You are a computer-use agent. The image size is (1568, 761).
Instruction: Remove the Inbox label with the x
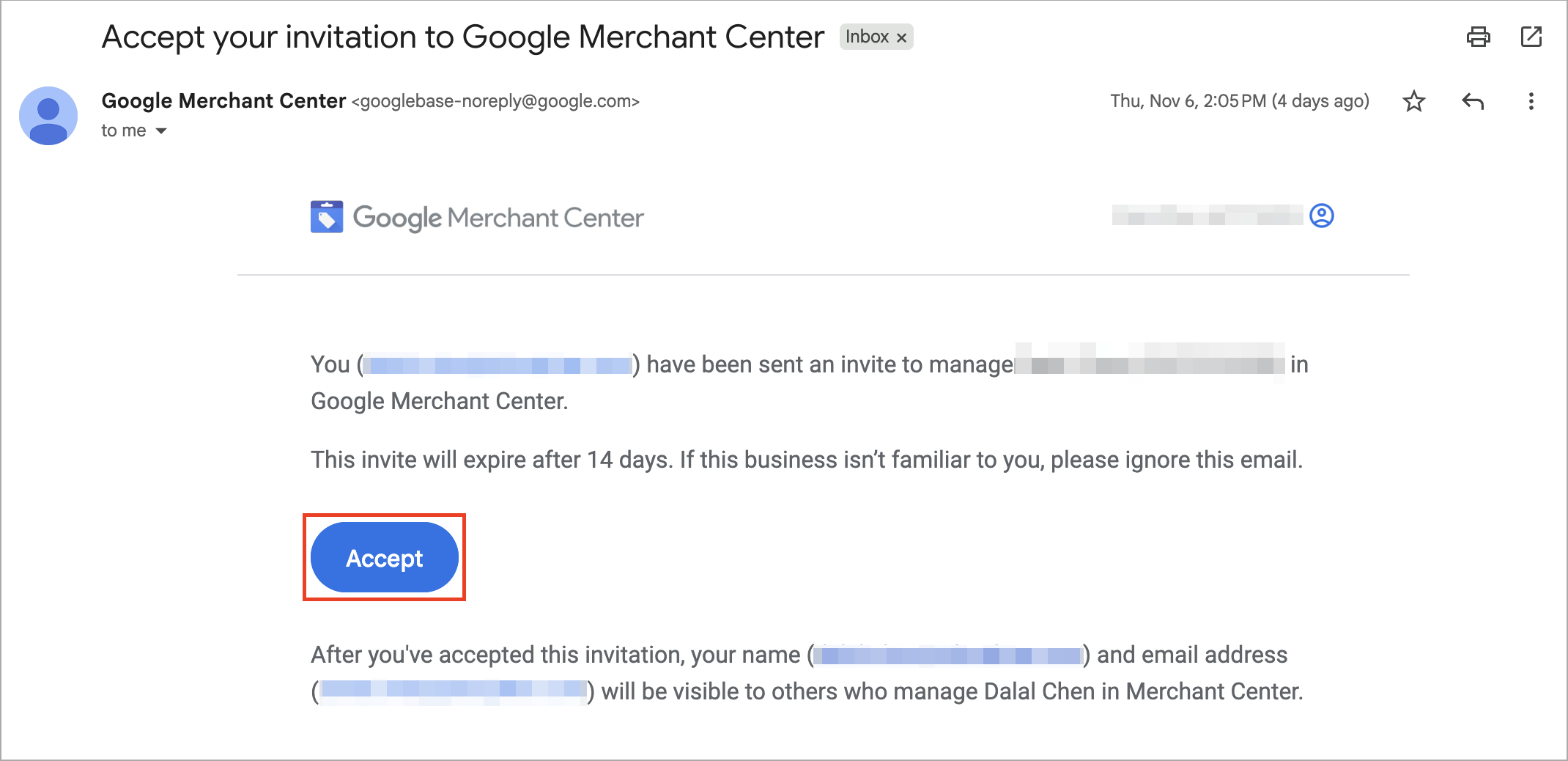pyautogui.click(x=902, y=37)
